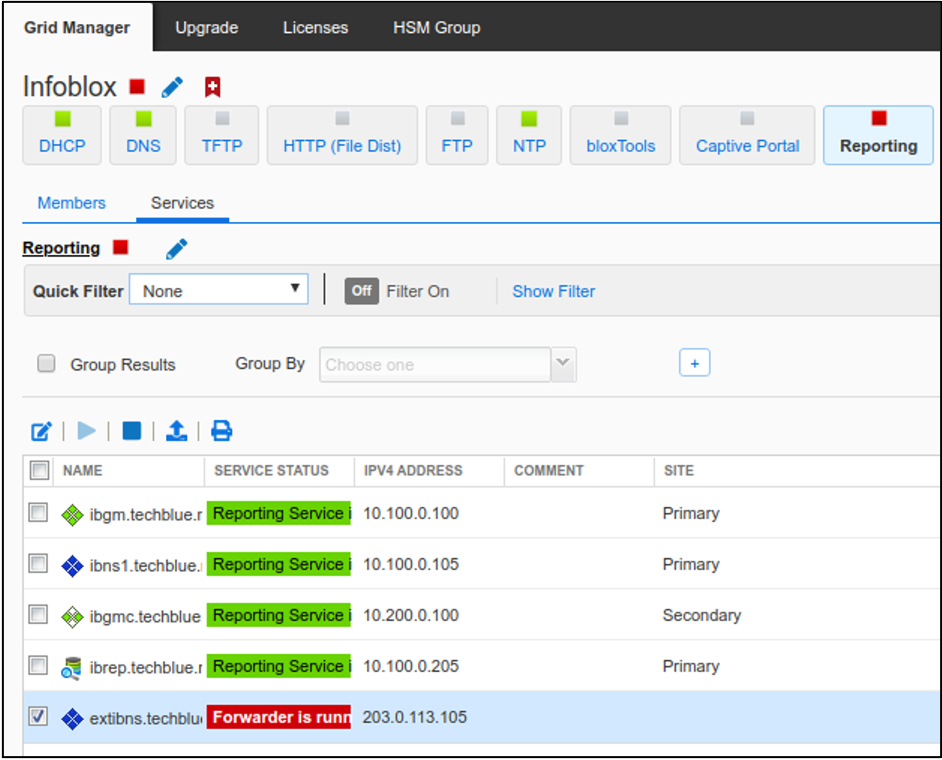This screenshot has height=760, width=942.
Task: Sort by the SERVICE STATUS column header
Action: pyautogui.click(x=272, y=470)
